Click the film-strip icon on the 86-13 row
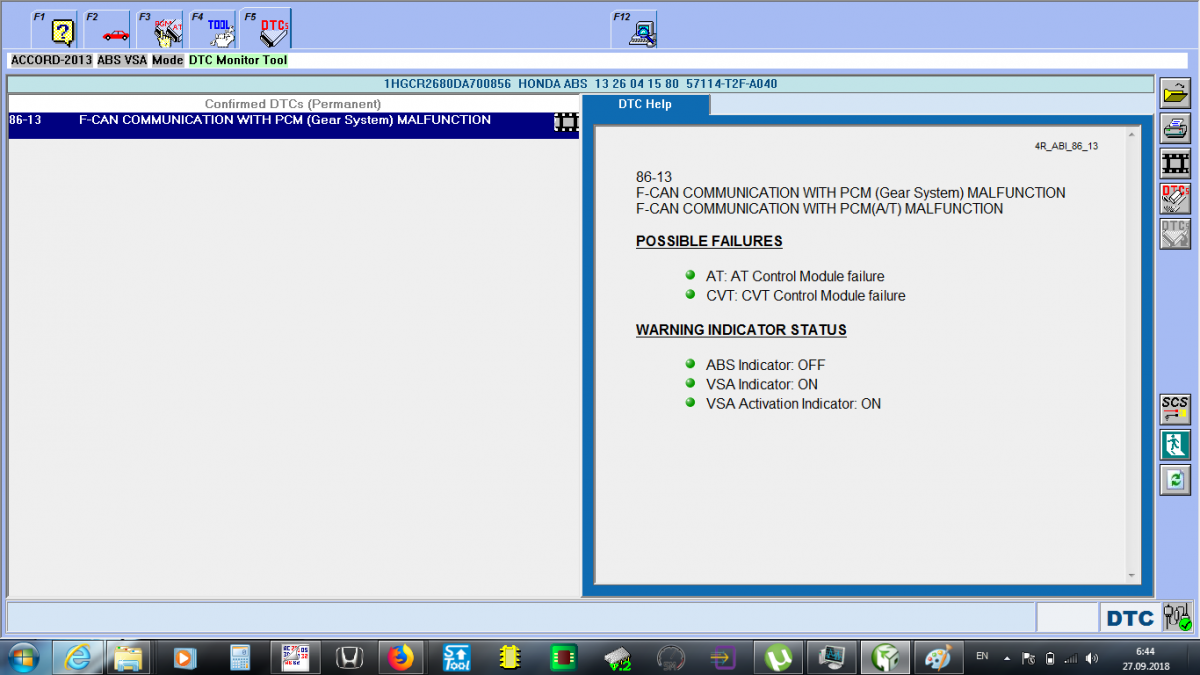The image size is (1200, 675). point(566,121)
